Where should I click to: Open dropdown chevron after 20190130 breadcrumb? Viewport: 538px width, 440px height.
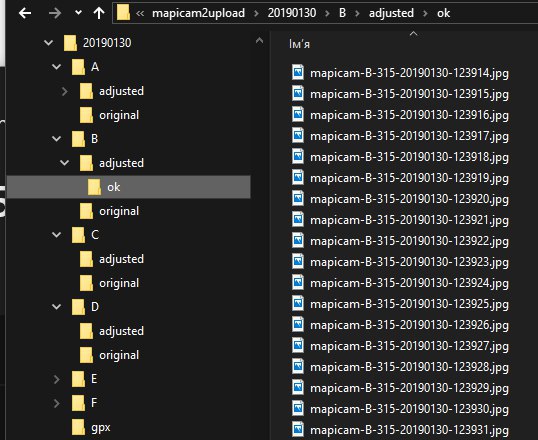pyautogui.click(x=327, y=13)
